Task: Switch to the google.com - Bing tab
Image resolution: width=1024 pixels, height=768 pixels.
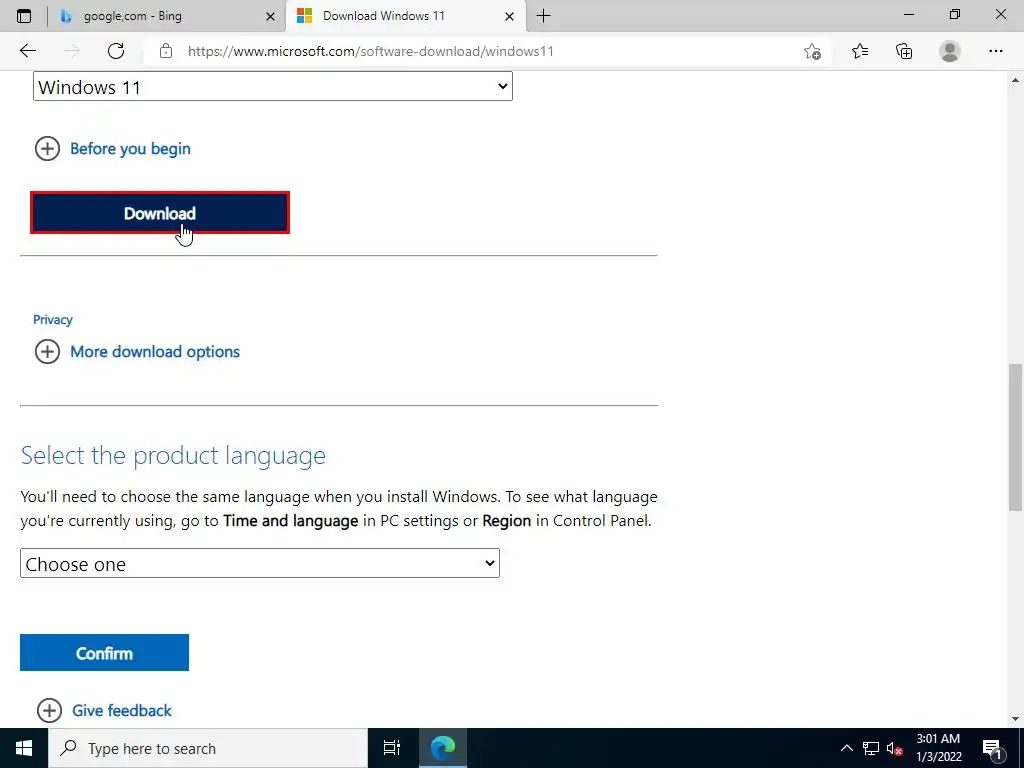Action: click(168, 16)
